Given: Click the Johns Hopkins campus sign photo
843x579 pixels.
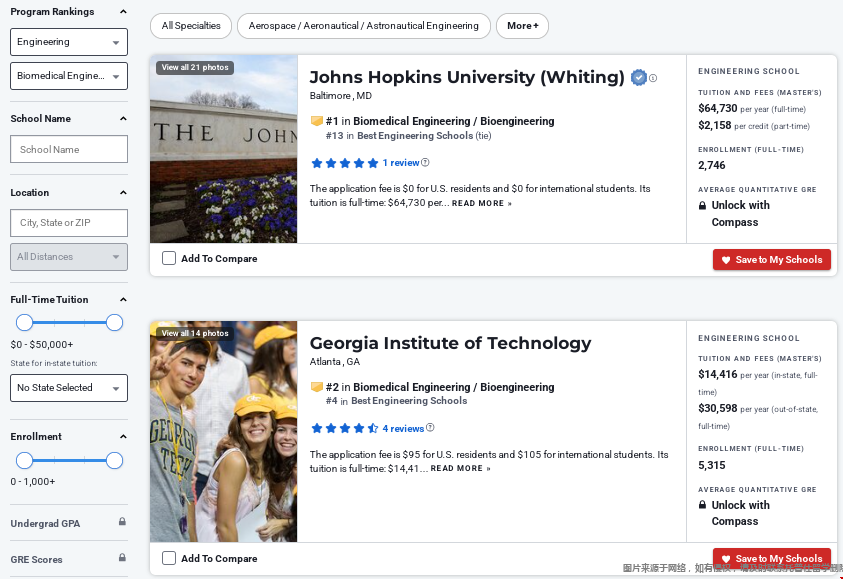Looking at the screenshot, I should pos(224,149).
